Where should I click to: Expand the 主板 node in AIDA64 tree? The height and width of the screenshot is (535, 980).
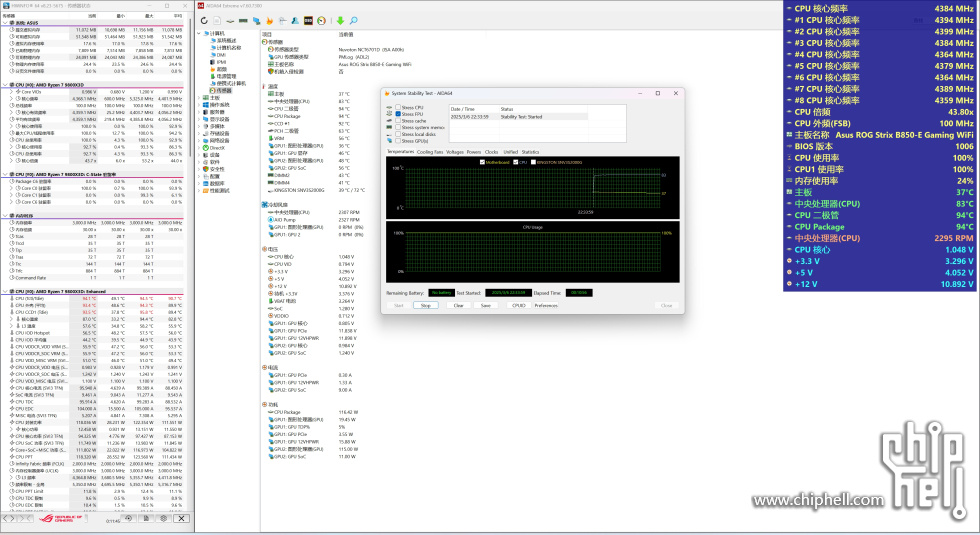[200, 98]
